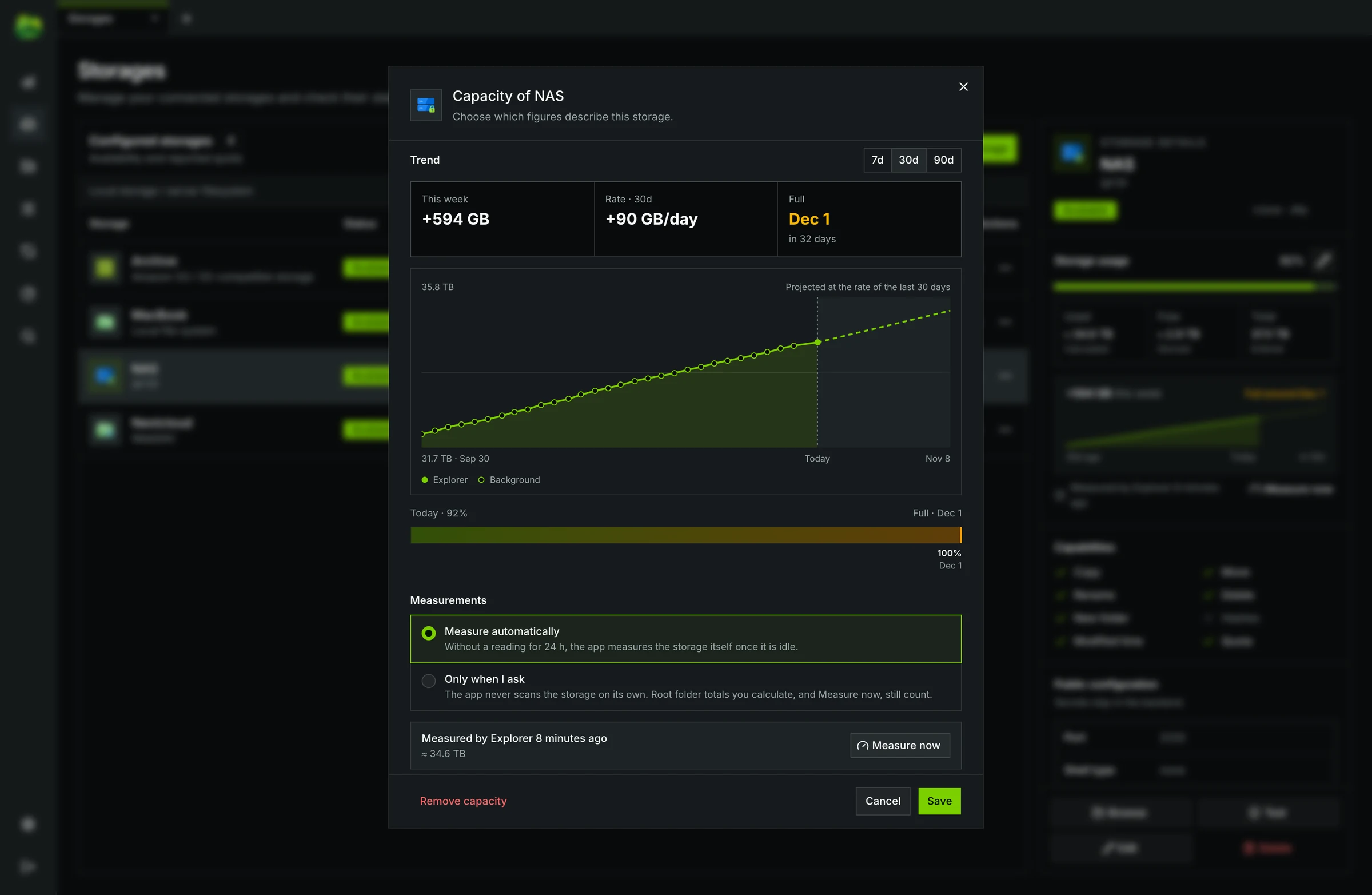Click the '35.8 TB' chart axis label
Viewport: 1372px width, 895px height.
click(x=437, y=287)
